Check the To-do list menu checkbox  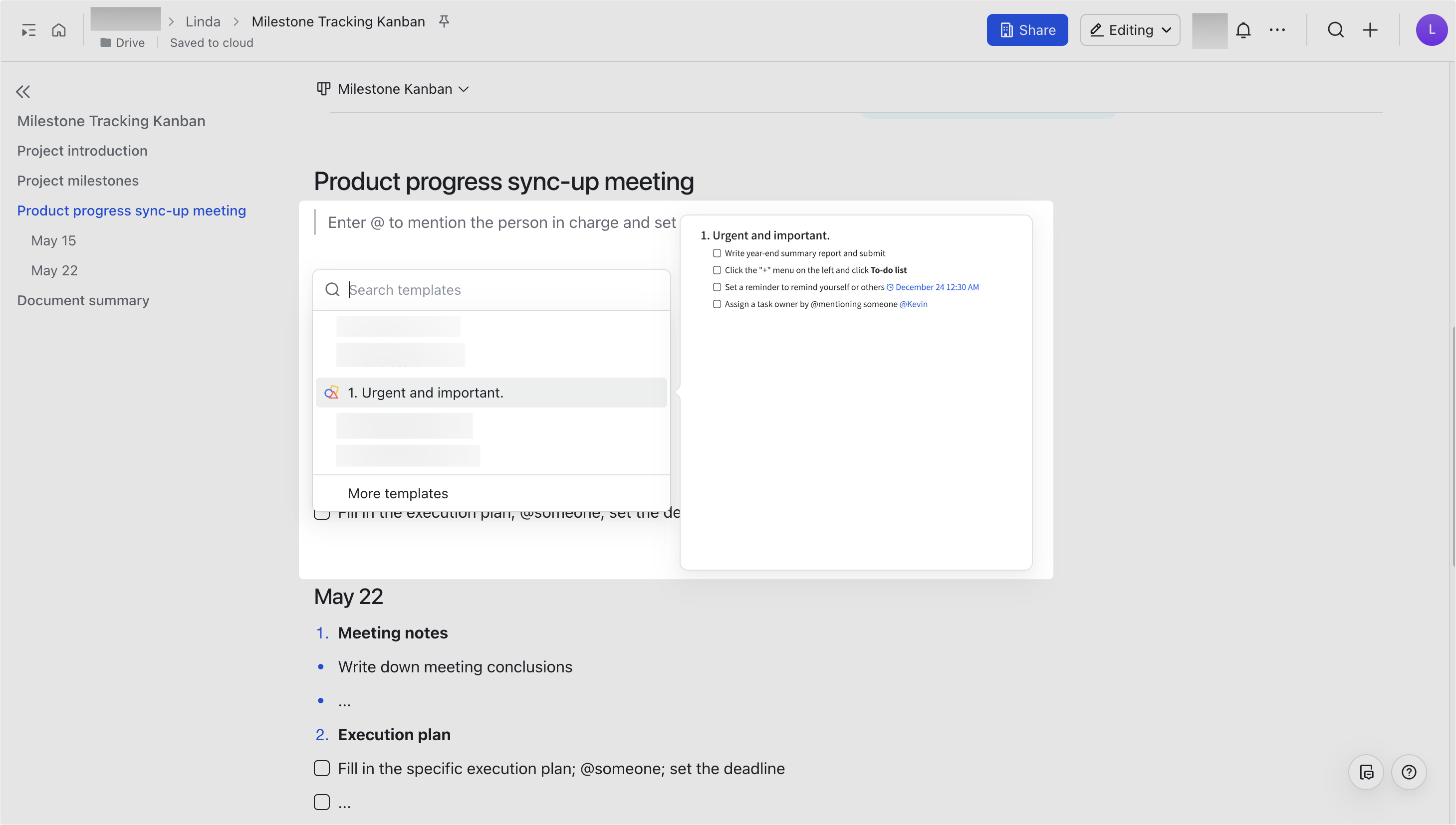pos(717,270)
